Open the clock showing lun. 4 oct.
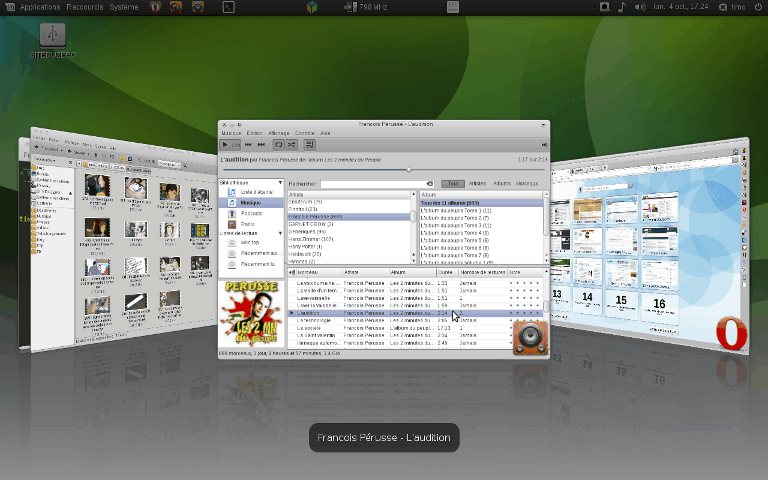The image size is (768, 480). click(681, 7)
